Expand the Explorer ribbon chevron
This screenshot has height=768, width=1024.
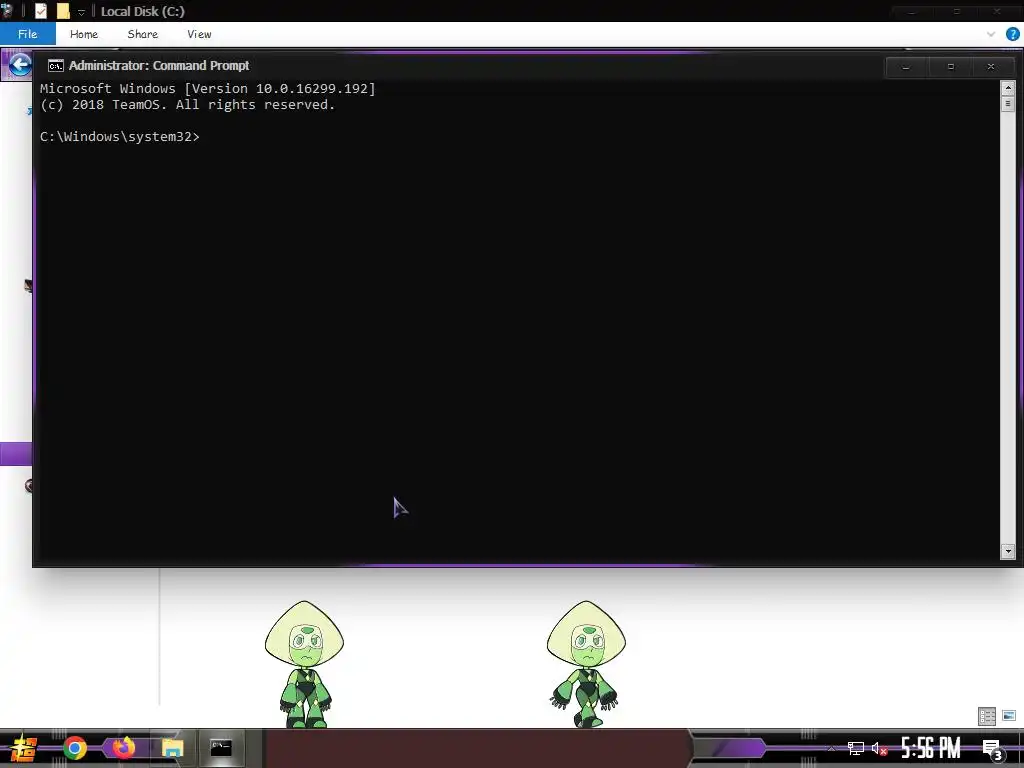991,34
